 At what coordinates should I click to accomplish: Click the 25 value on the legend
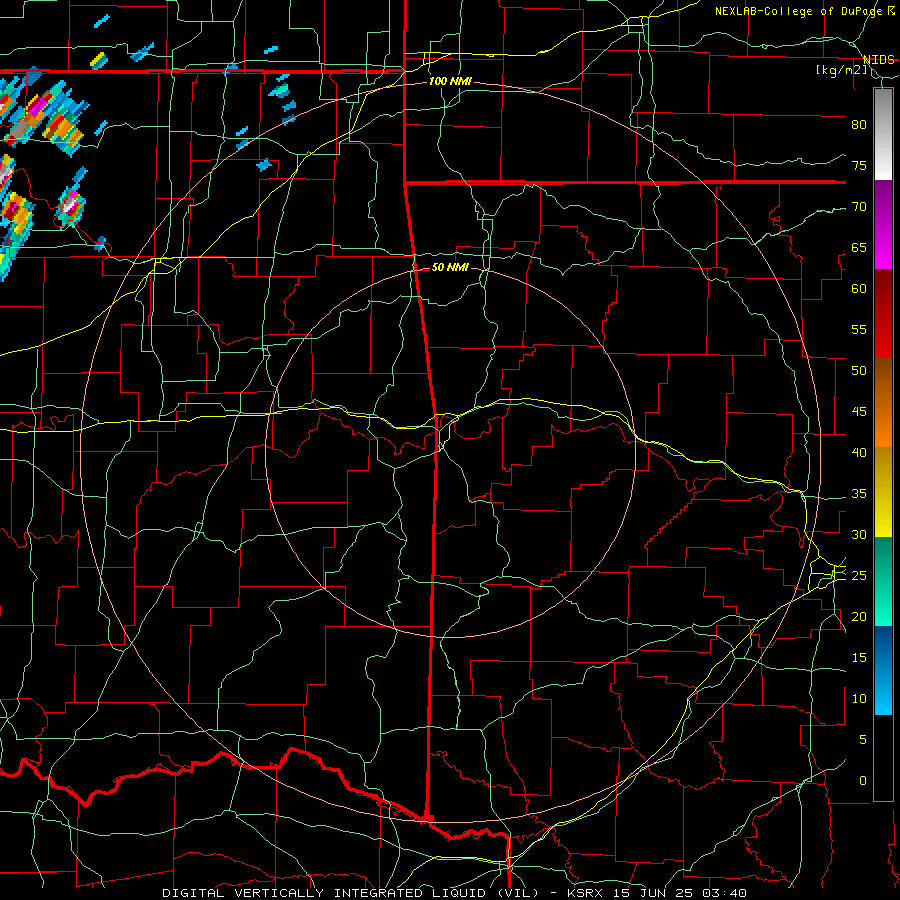(859, 576)
